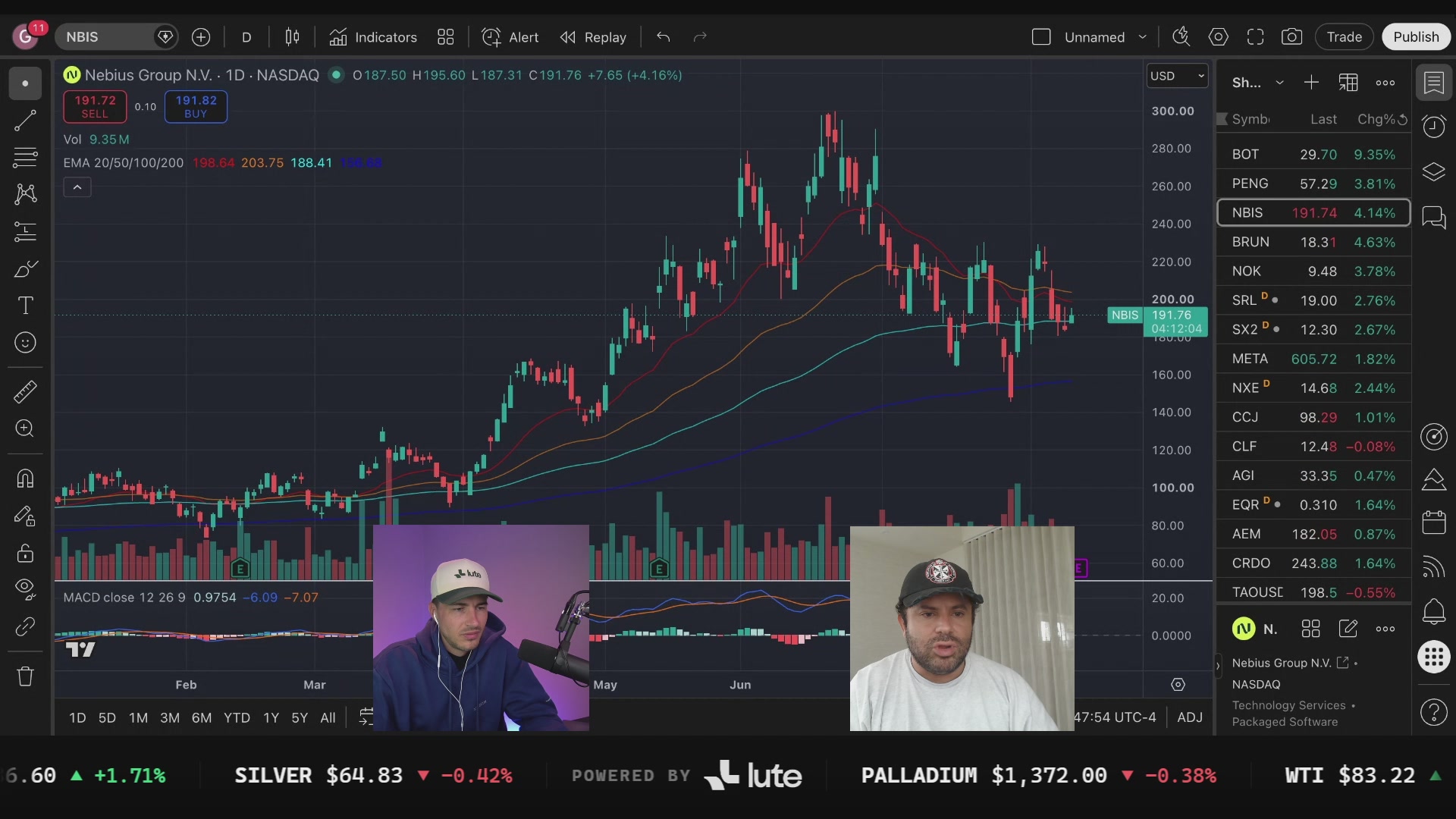Hide all drawings with eye icon
This screenshot has height=819, width=1456.
click(x=25, y=589)
